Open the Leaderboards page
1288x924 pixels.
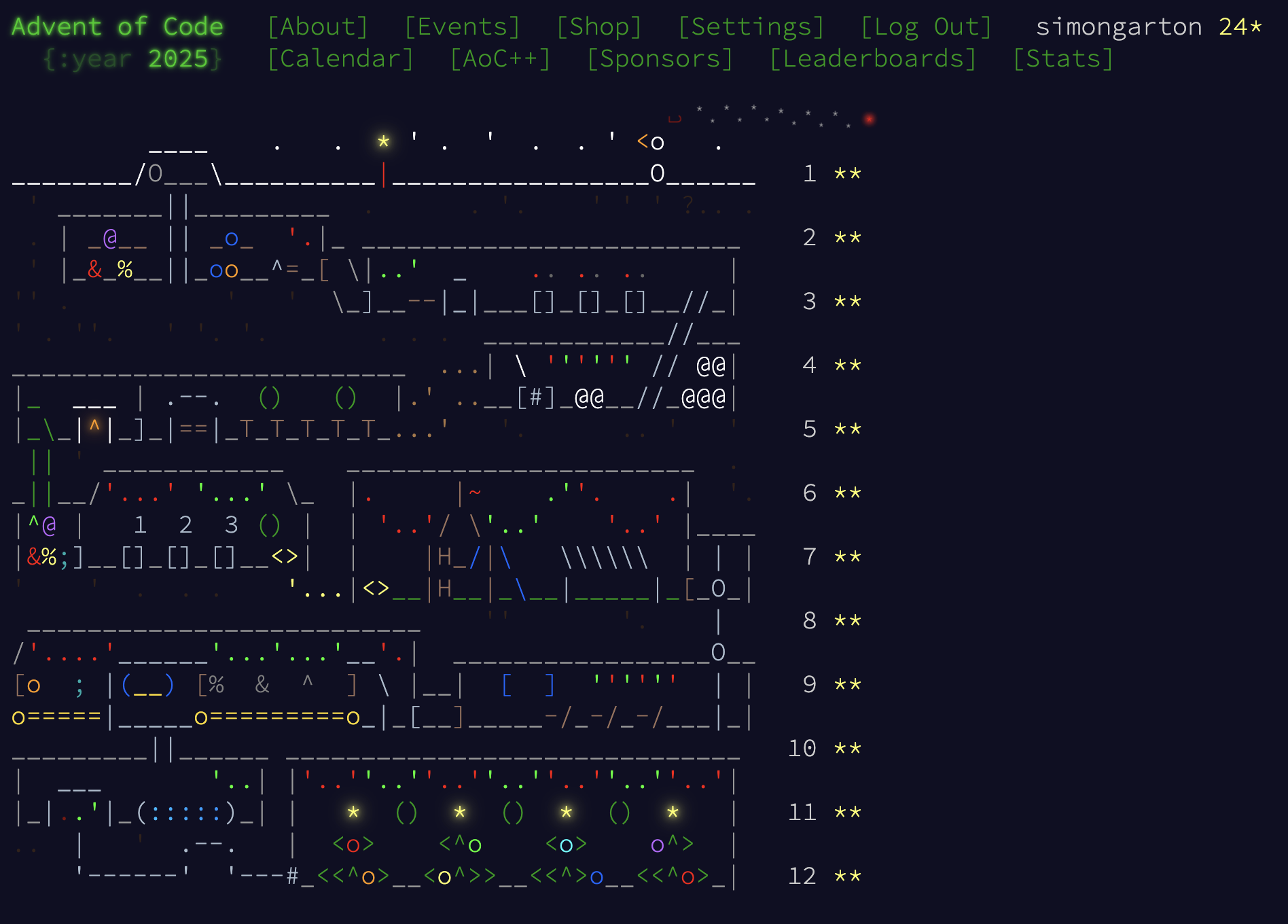(873, 58)
